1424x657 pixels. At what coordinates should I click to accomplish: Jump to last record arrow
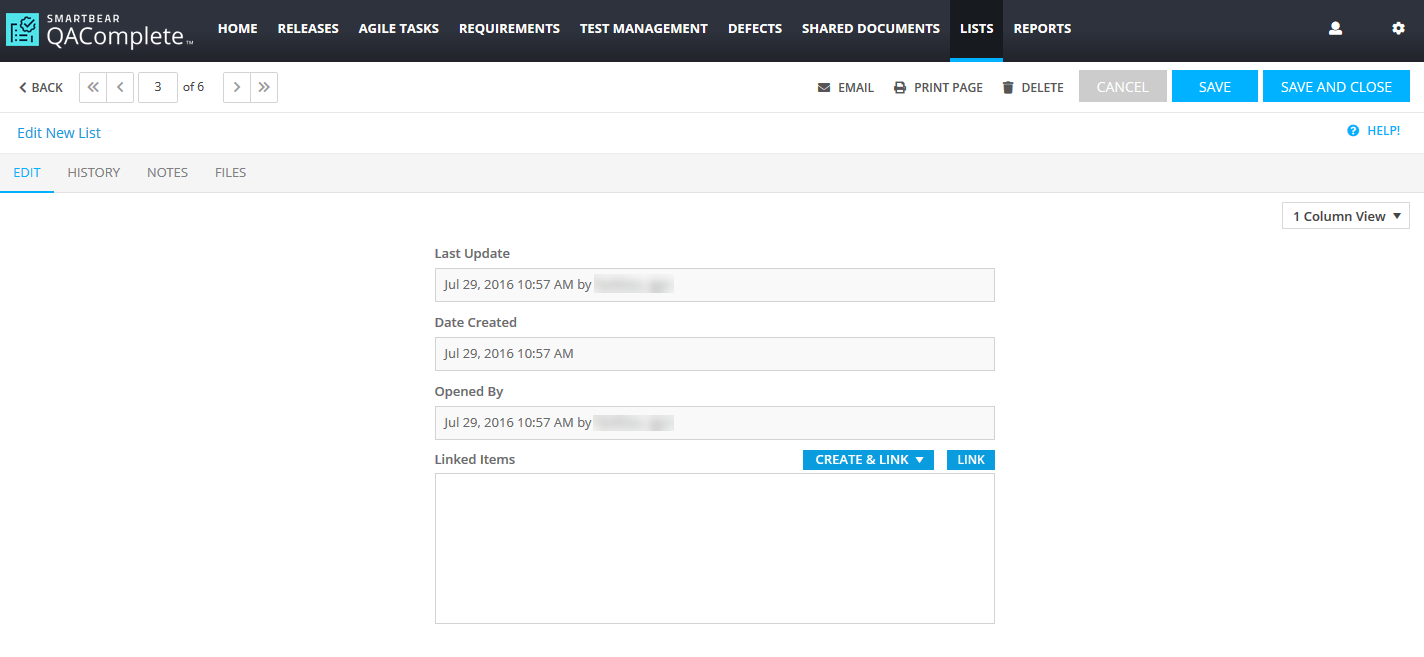264,87
